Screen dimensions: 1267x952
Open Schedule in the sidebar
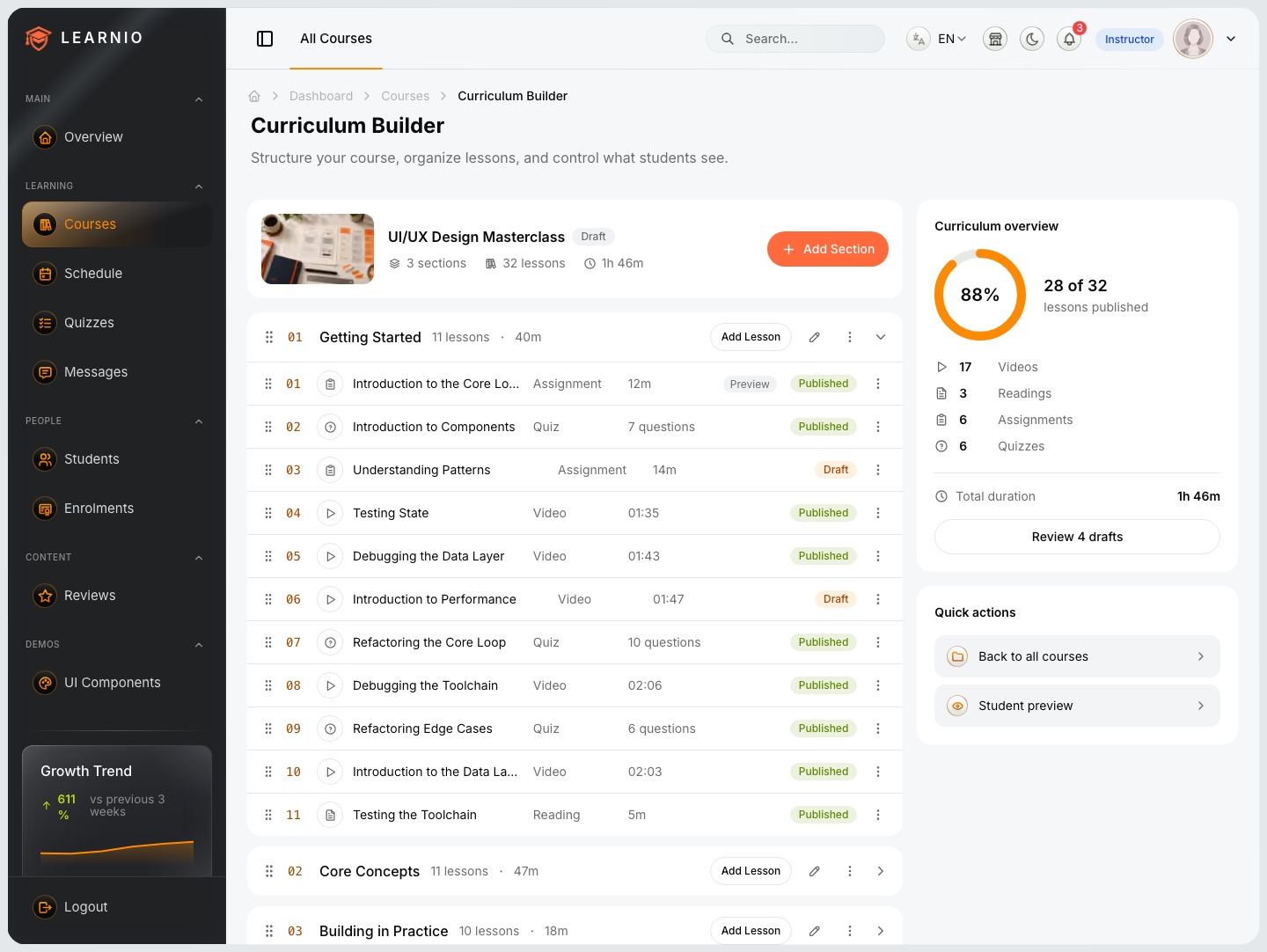[117, 274]
